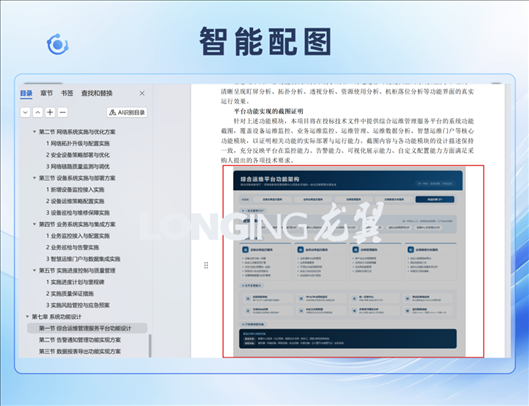Collapse 第三节 设备系统实施与部署方案
The height and width of the screenshot is (406, 529).
pos(34,178)
